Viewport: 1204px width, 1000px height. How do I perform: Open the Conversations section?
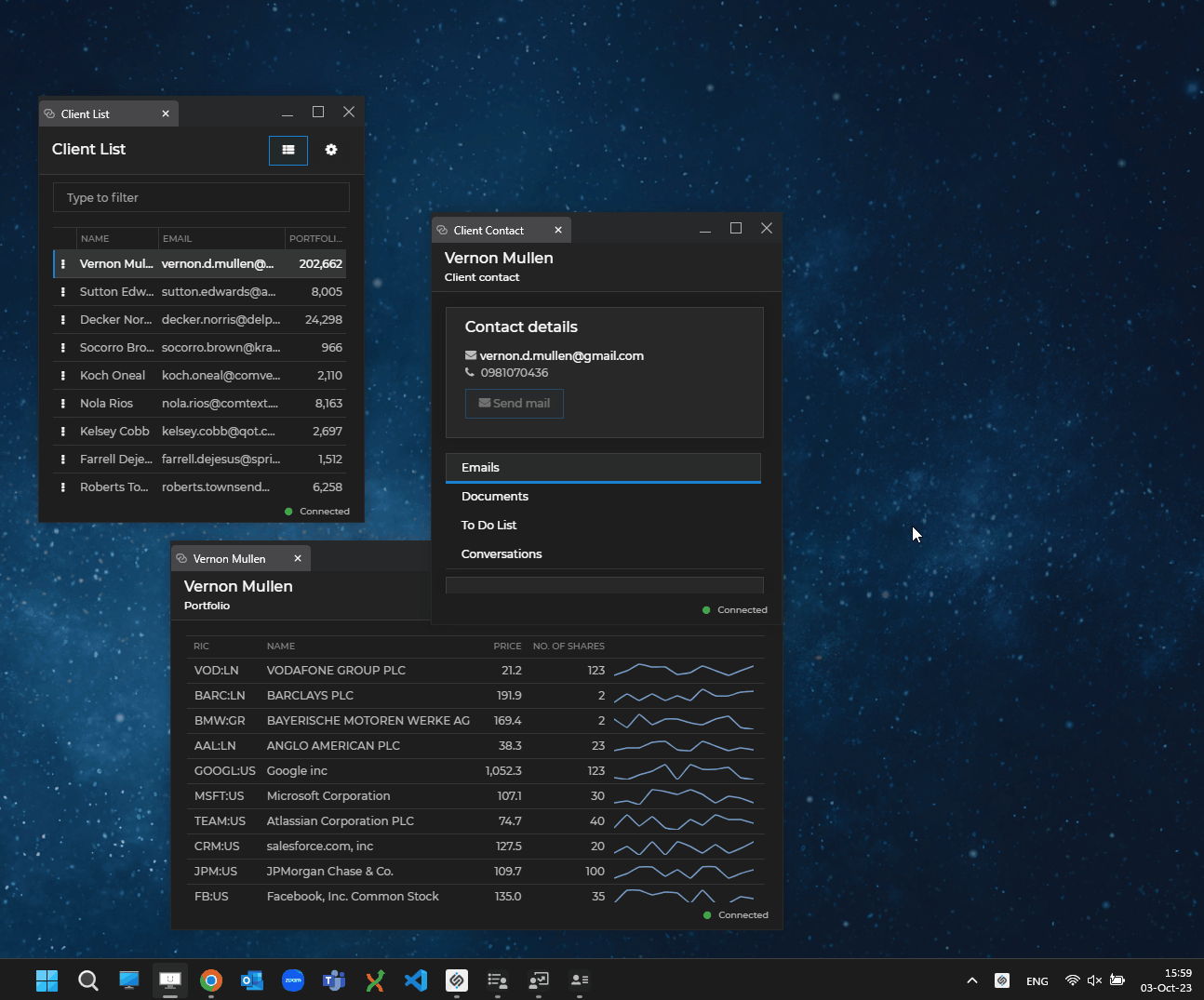[502, 554]
